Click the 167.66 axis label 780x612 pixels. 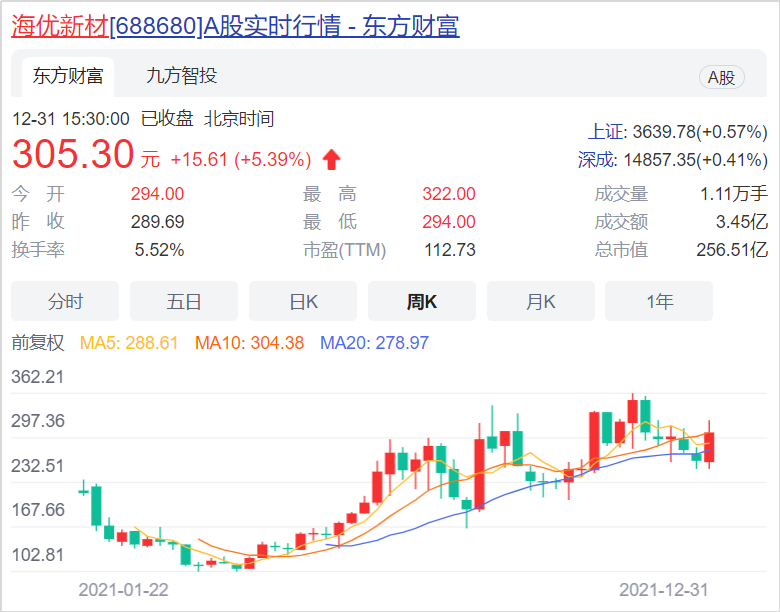tap(38, 510)
